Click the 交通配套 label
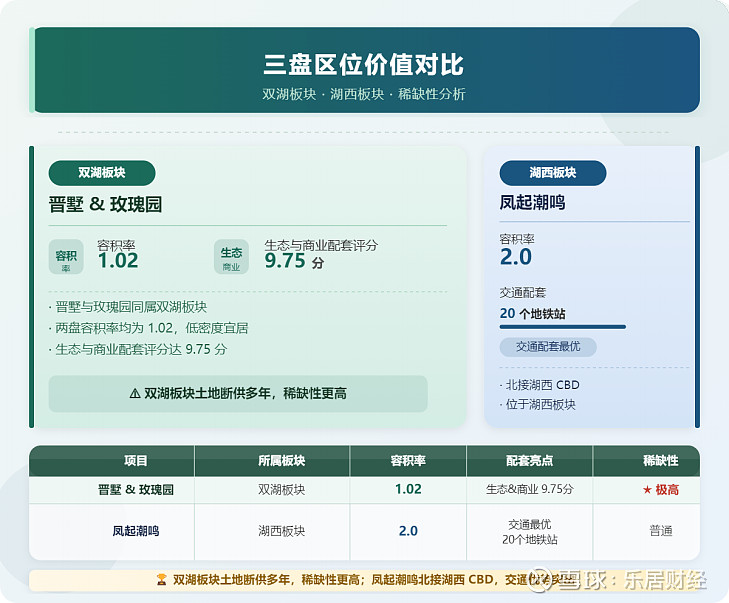This screenshot has height=603, width=729. click(x=523, y=292)
